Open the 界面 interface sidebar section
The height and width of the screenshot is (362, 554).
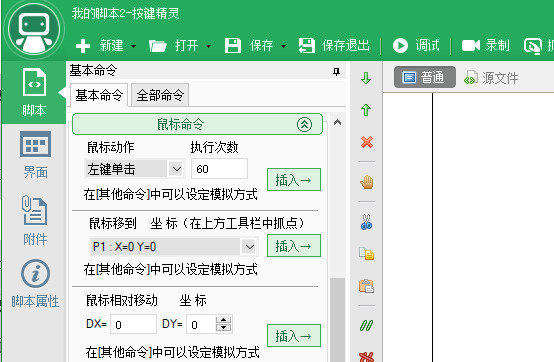tap(35, 155)
